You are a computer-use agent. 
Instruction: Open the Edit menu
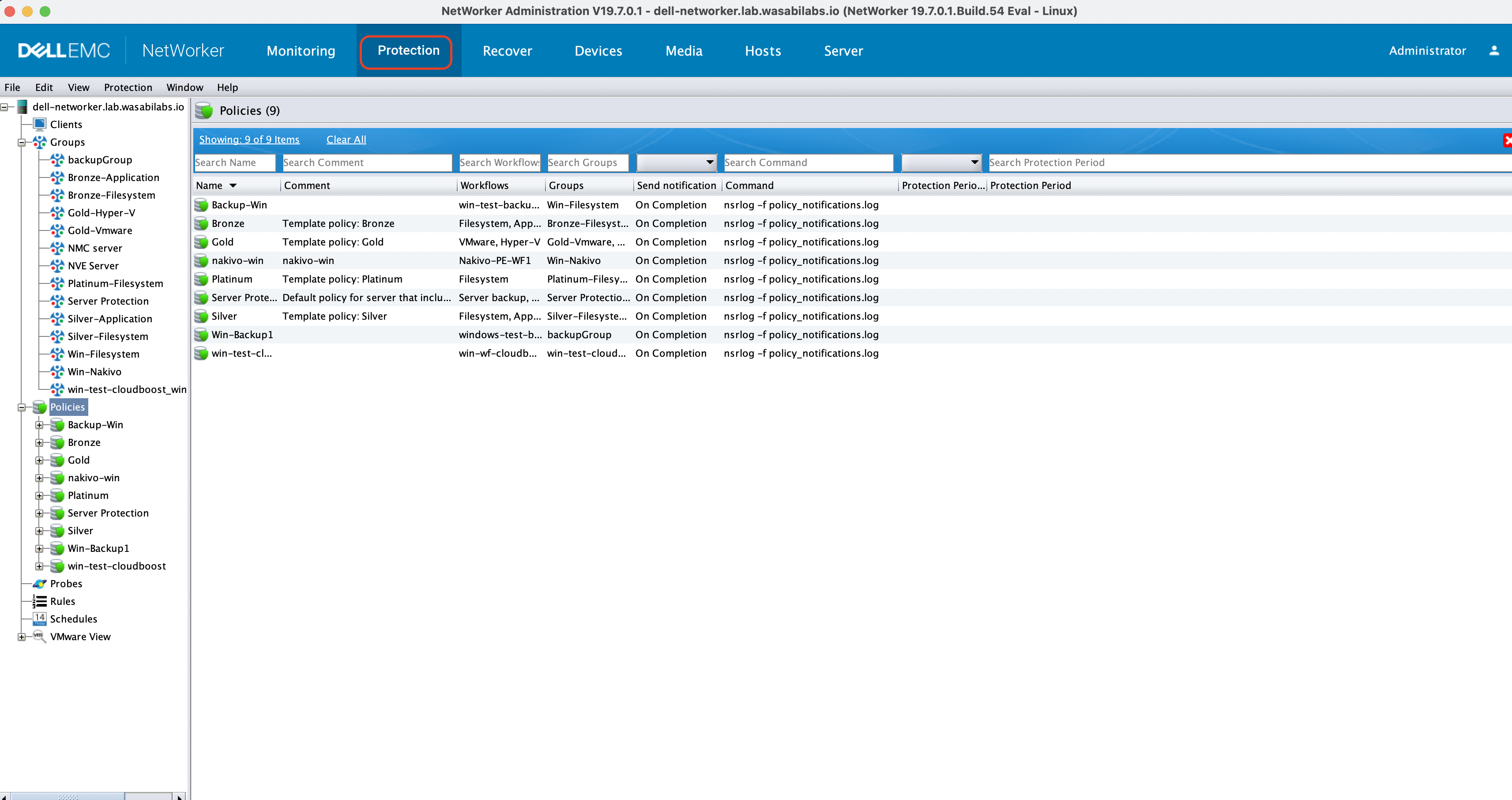click(44, 87)
